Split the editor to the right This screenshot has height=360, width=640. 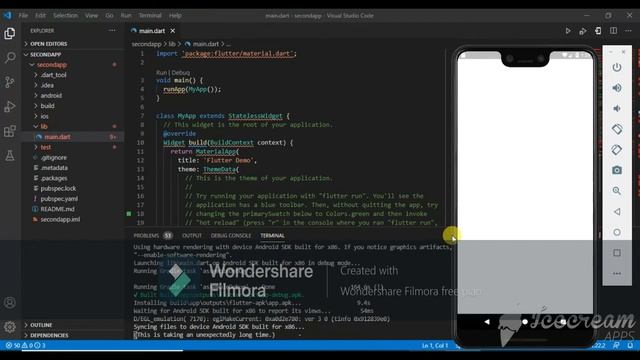tap(613, 31)
